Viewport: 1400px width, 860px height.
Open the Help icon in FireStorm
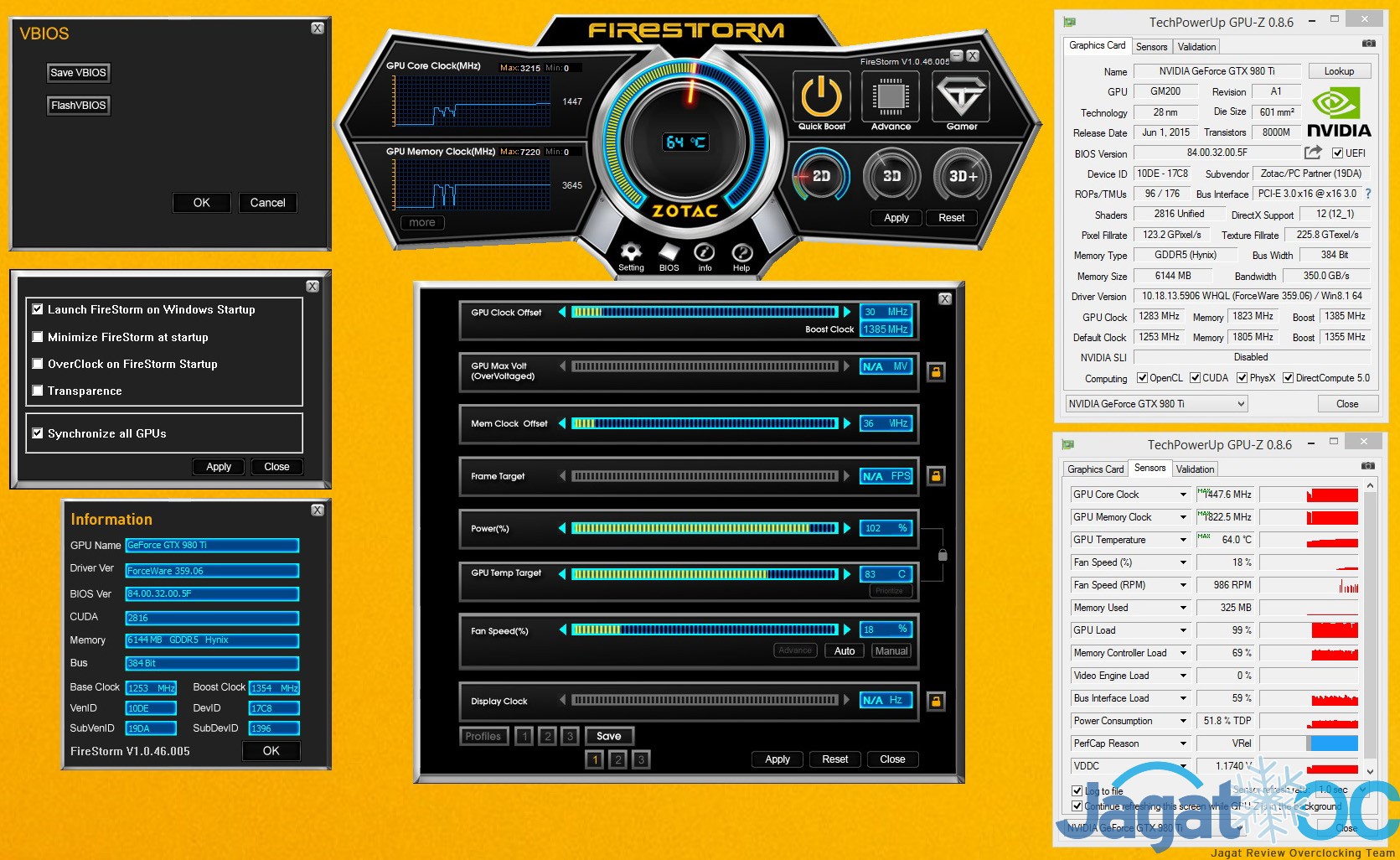tap(742, 253)
